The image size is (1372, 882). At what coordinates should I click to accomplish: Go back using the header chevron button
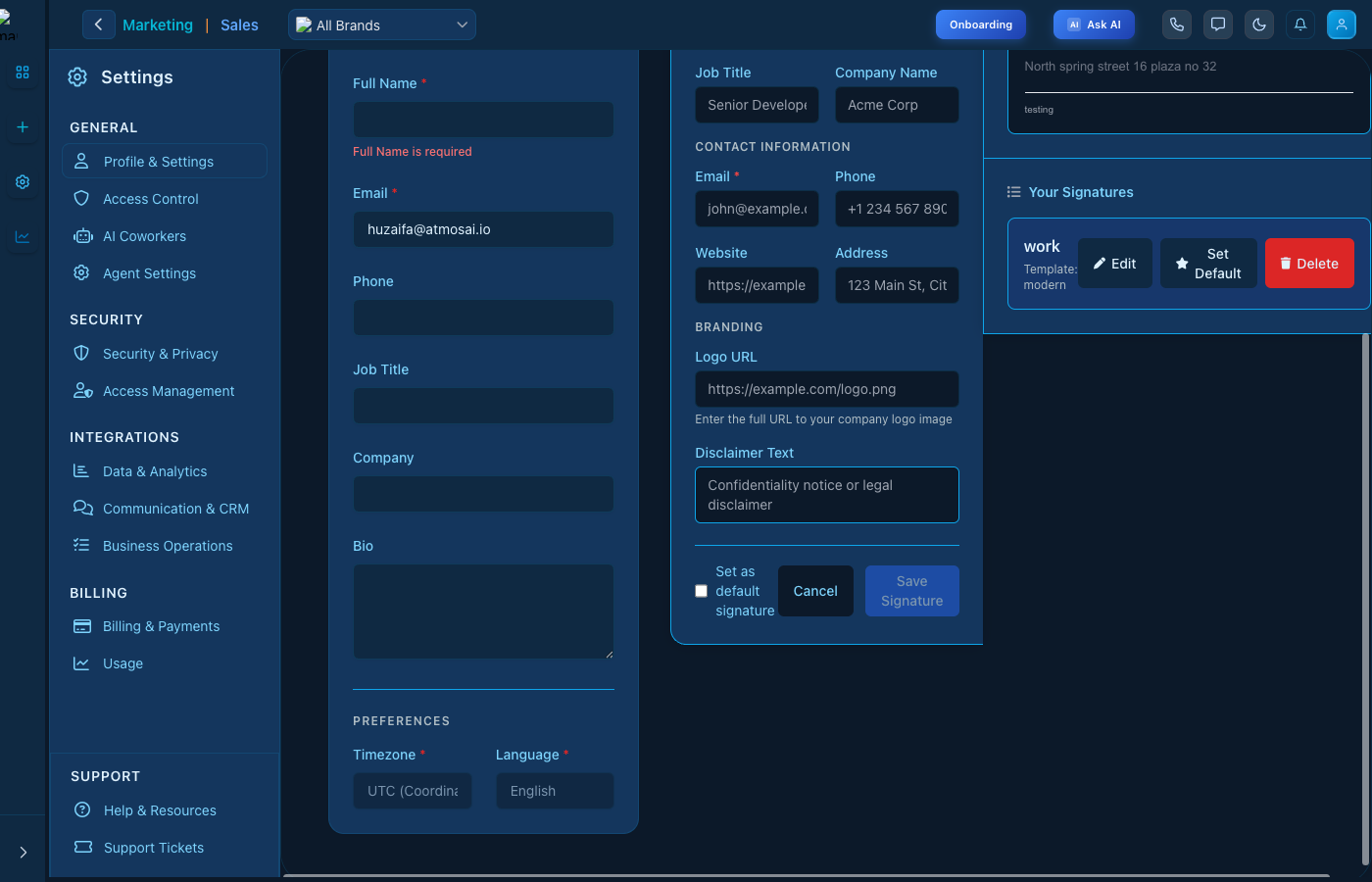98,24
